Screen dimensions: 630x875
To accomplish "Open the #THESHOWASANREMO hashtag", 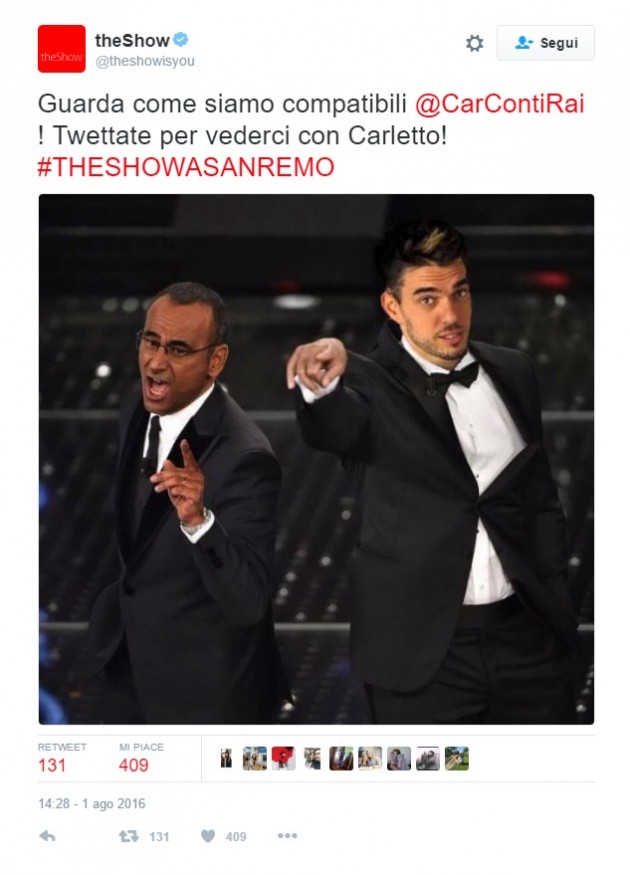I will [186, 167].
